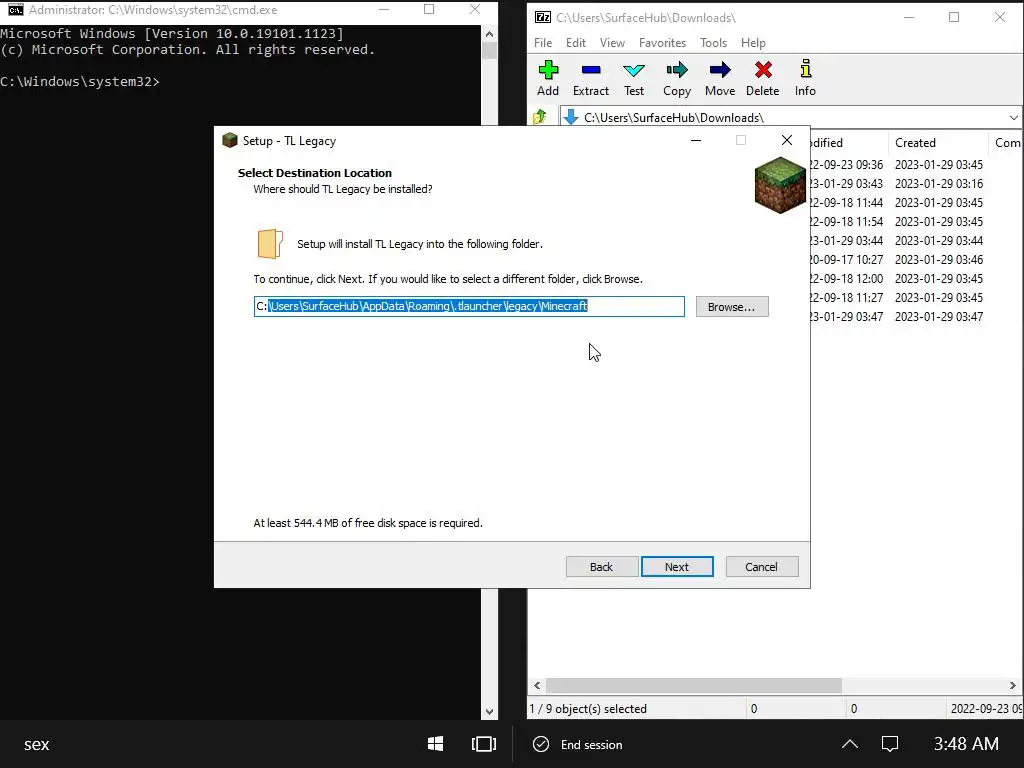Expand the 7-Zip address bar dropdown

[1013, 118]
